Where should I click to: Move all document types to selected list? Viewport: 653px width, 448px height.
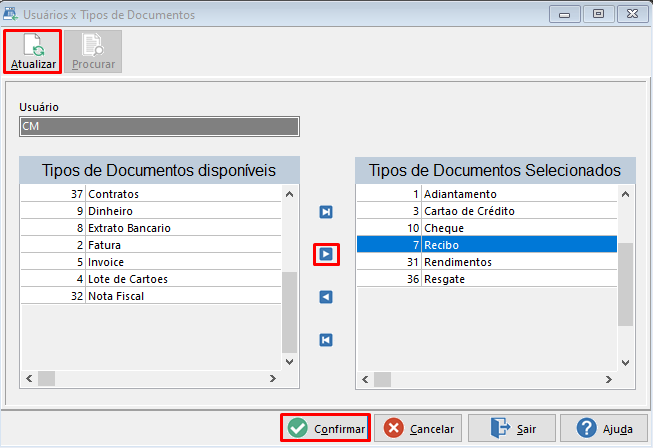pos(326,212)
